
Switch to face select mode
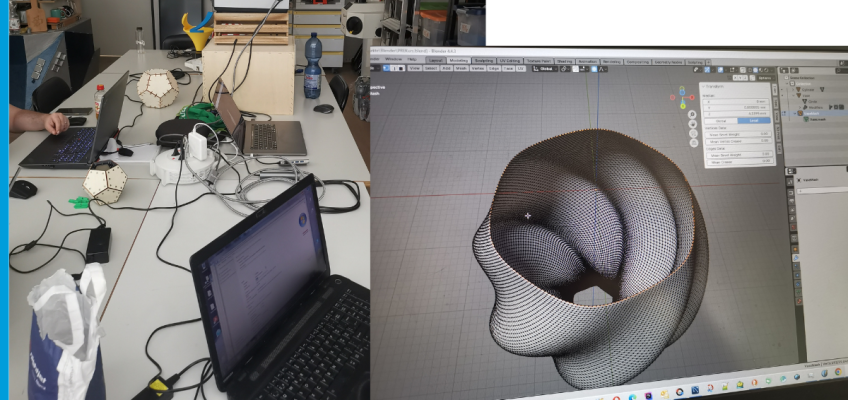tap(401, 68)
